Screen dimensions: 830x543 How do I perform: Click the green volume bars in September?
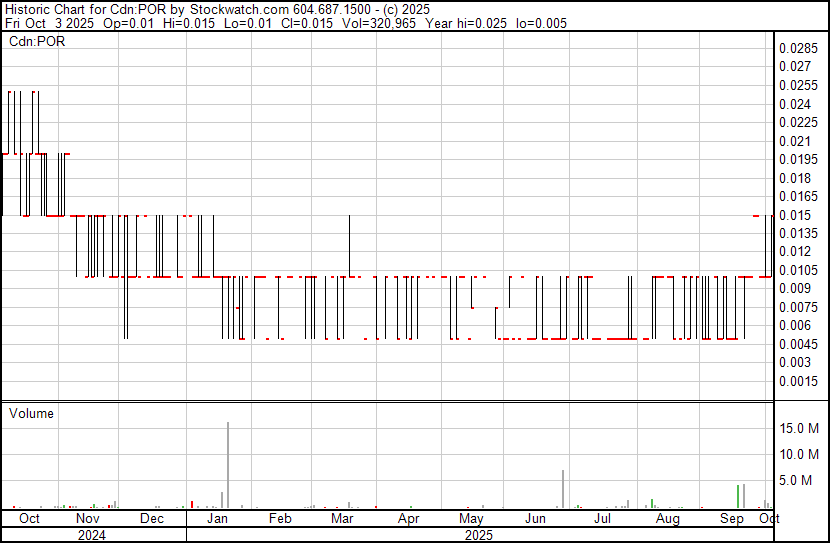tap(739, 496)
